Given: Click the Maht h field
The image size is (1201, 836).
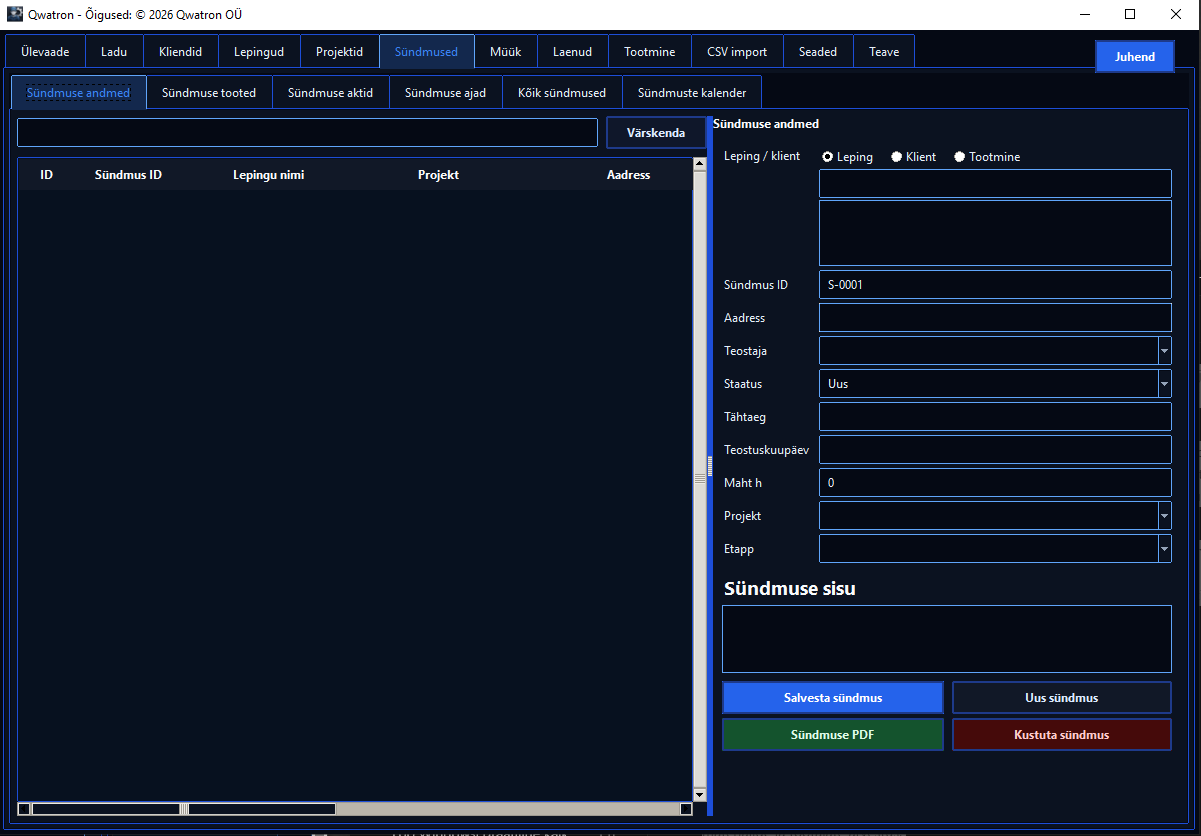Looking at the screenshot, I should click(x=995, y=483).
